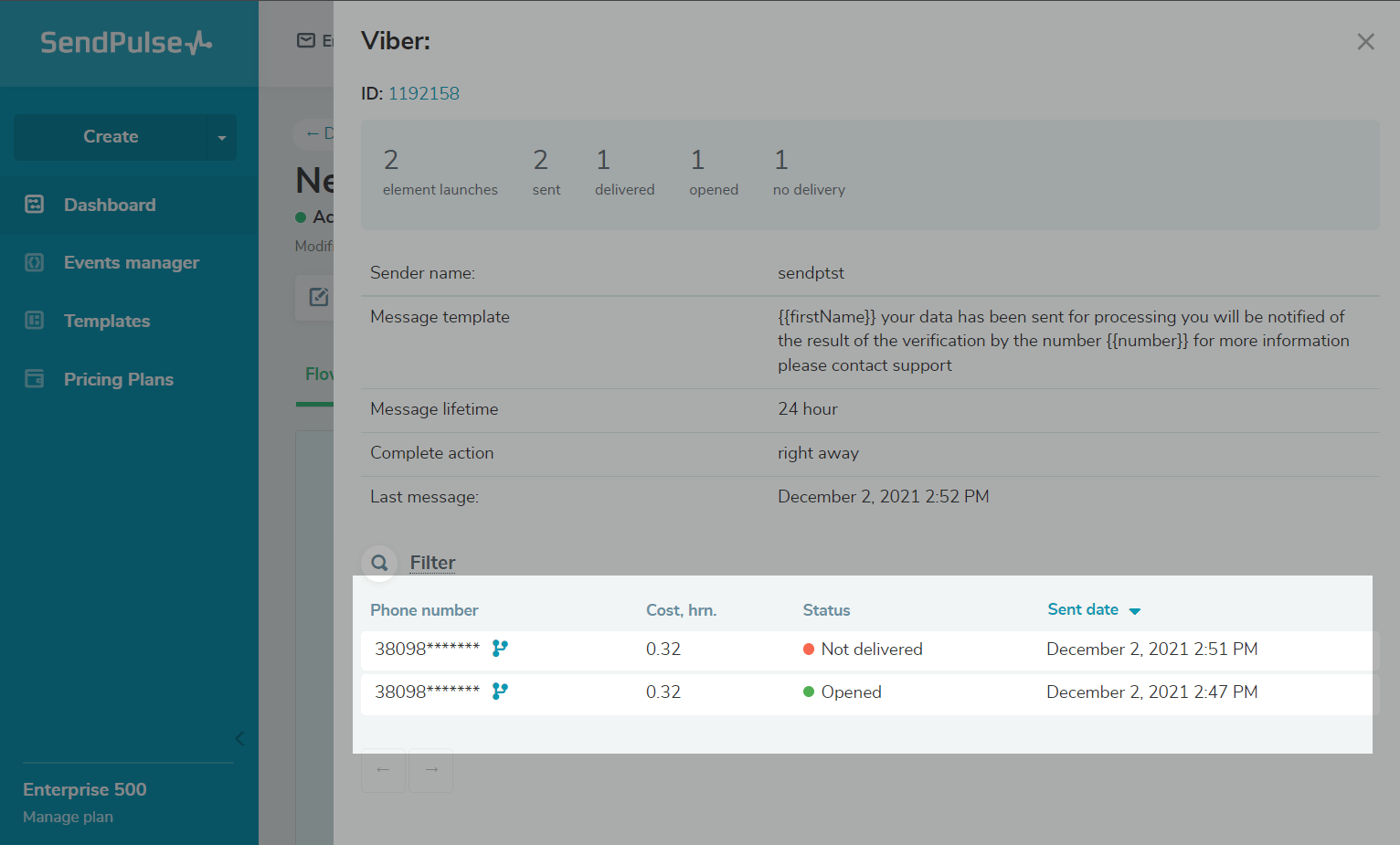This screenshot has height=845, width=1400.
Task: Click date December 2, 2021 2:51 PM
Action: pos(1151,649)
